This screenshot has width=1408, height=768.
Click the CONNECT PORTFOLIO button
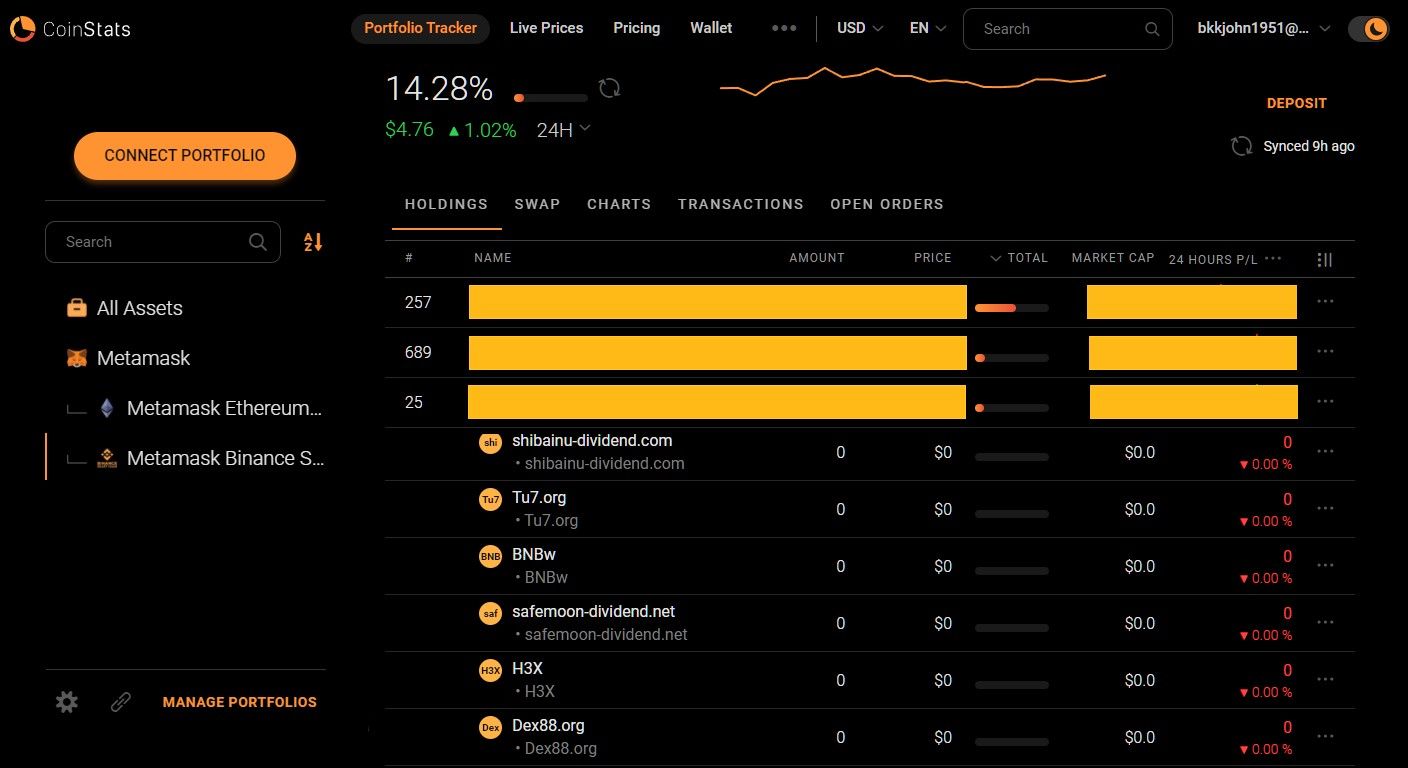[185, 156]
